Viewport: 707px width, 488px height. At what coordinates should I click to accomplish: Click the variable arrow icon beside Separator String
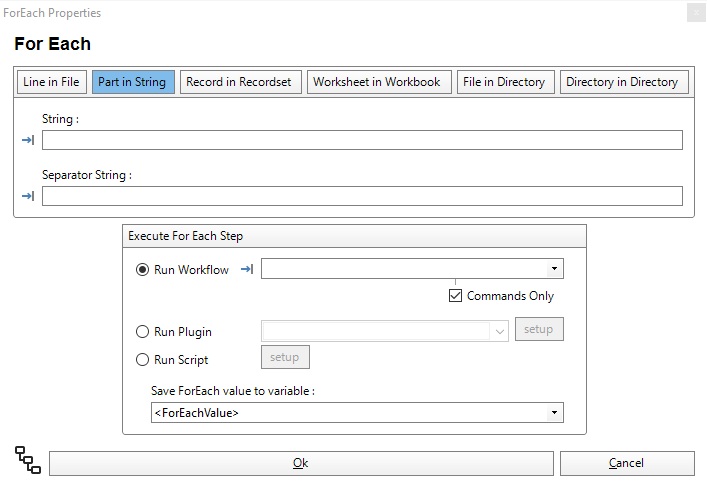28,196
